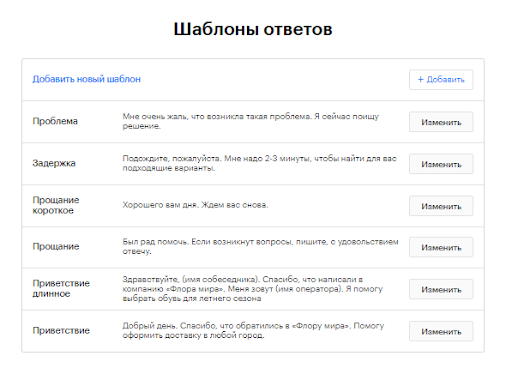This screenshot has height=368, width=512.
Task: Open the 'Добавить новый шаблон' link
Action: pyautogui.click(x=87, y=79)
